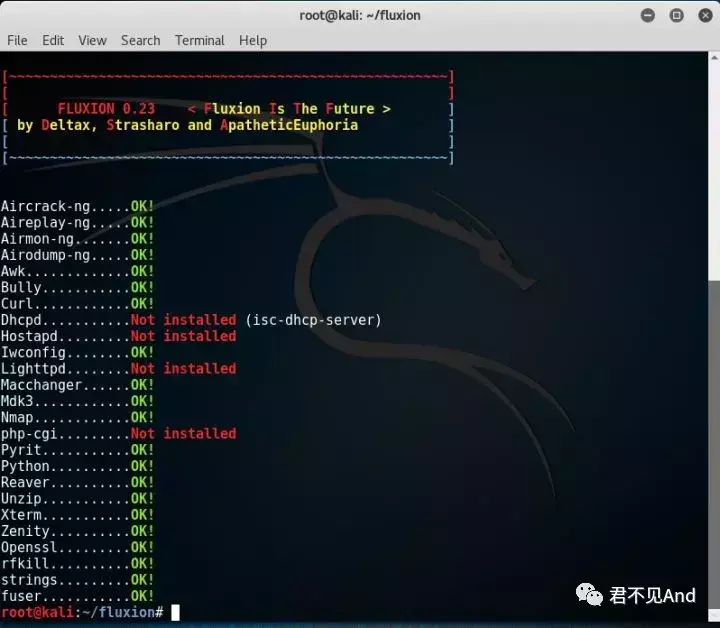Click the Dhcpd Not installed line
This screenshot has height=628, width=720.
pos(191,320)
